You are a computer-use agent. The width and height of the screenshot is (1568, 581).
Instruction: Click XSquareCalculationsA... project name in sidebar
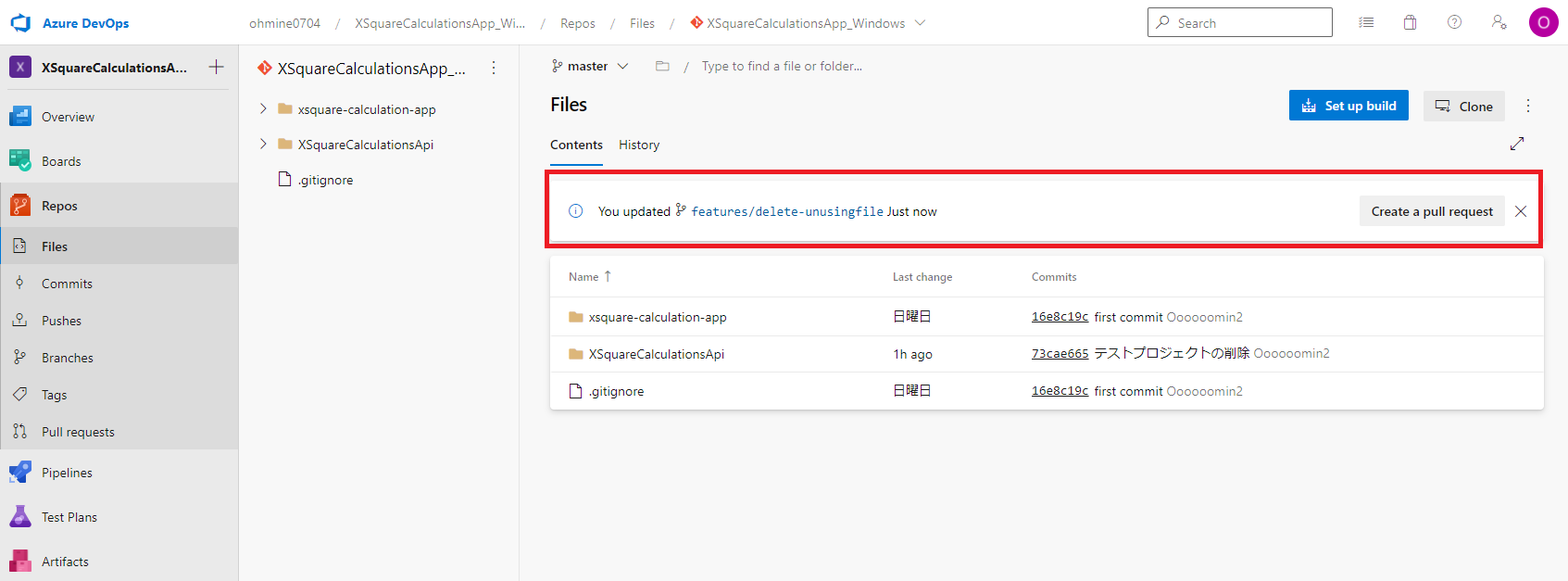click(x=114, y=68)
